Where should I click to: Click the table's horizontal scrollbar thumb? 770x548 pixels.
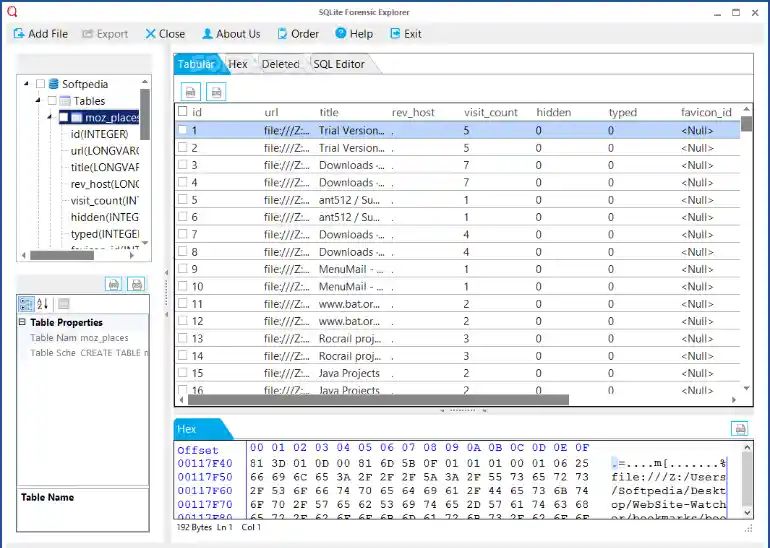tap(378, 400)
